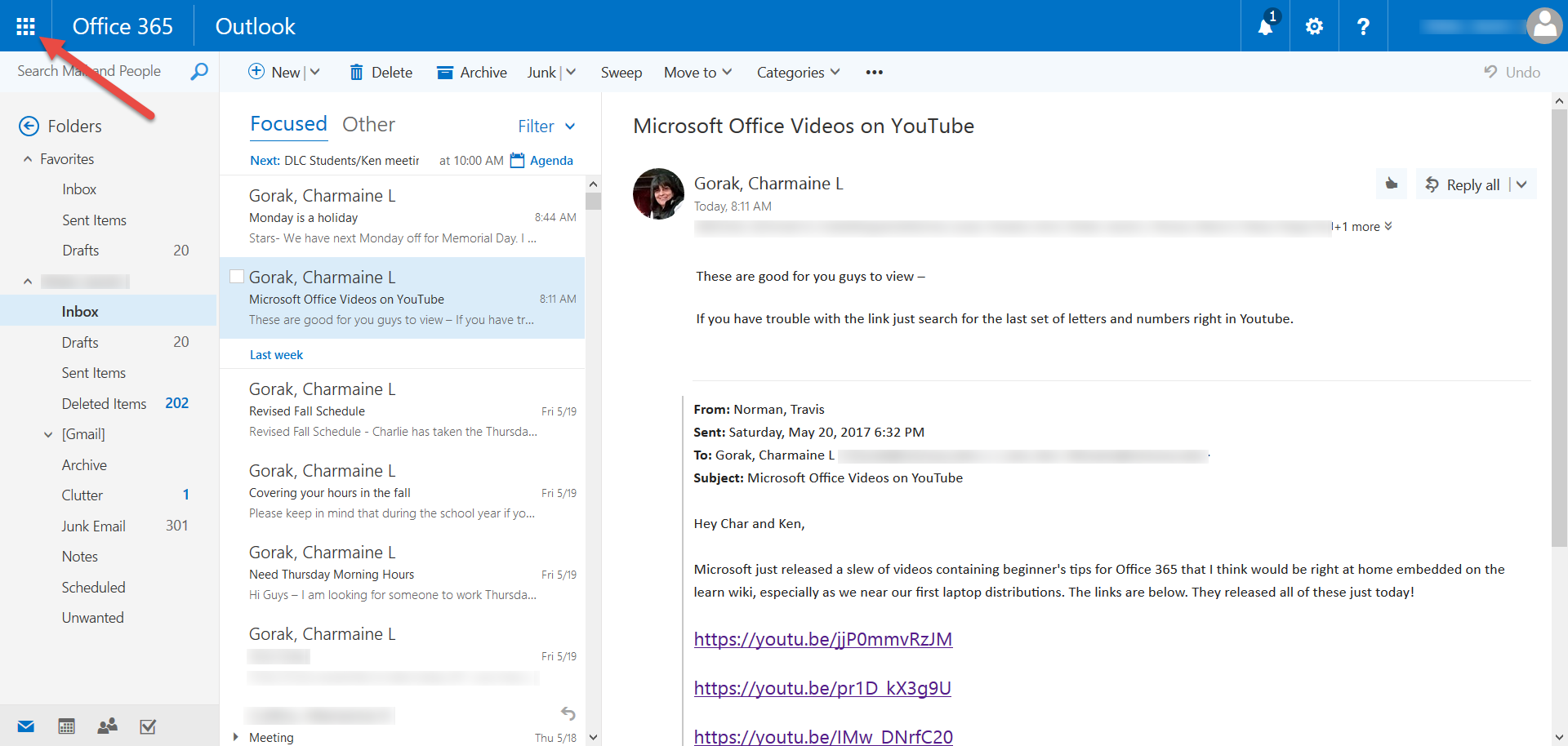Image resolution: width=1568 pixels, height=746 pixels.
Task: Collapse the Favorites folder group
Action: point(28,159)
